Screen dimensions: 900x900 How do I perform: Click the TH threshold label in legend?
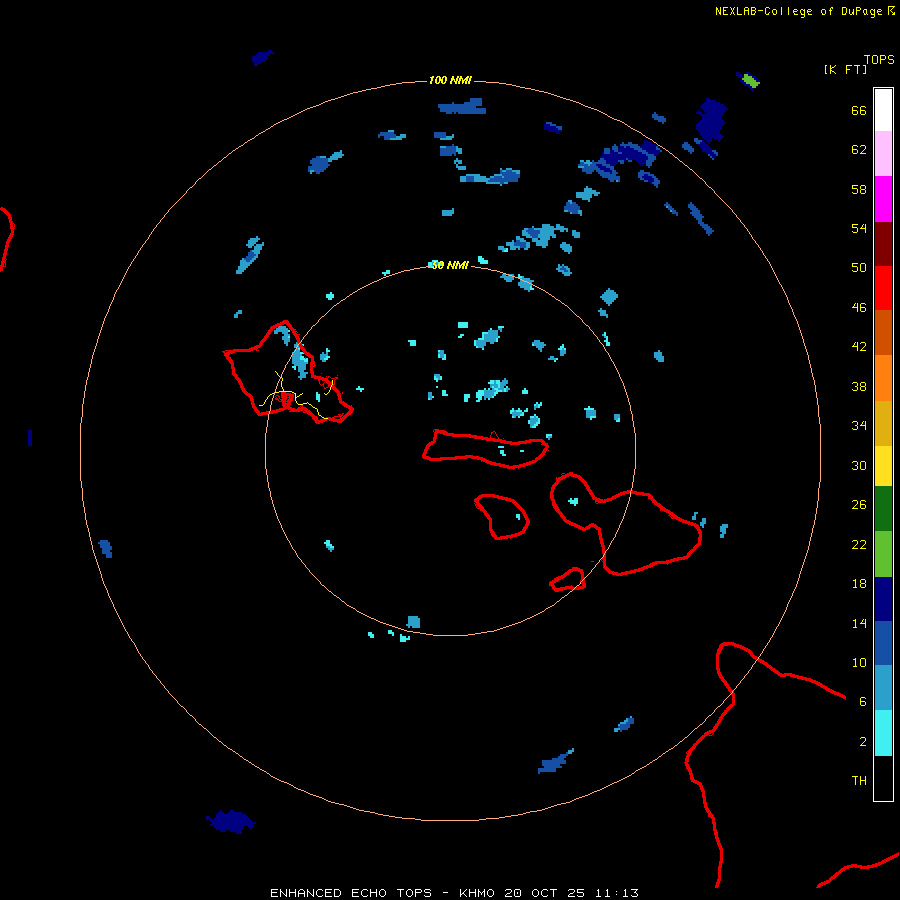(859, 781)
